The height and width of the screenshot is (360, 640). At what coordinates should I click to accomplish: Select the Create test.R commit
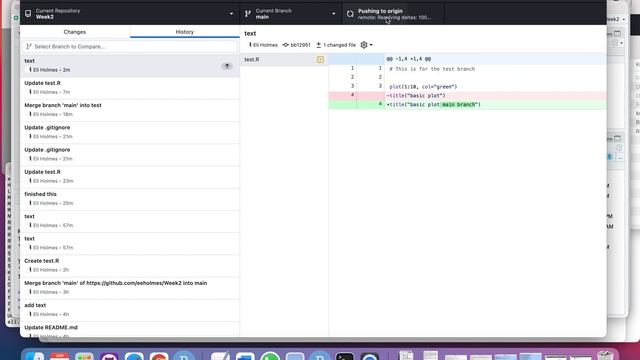tap(130, 265)
